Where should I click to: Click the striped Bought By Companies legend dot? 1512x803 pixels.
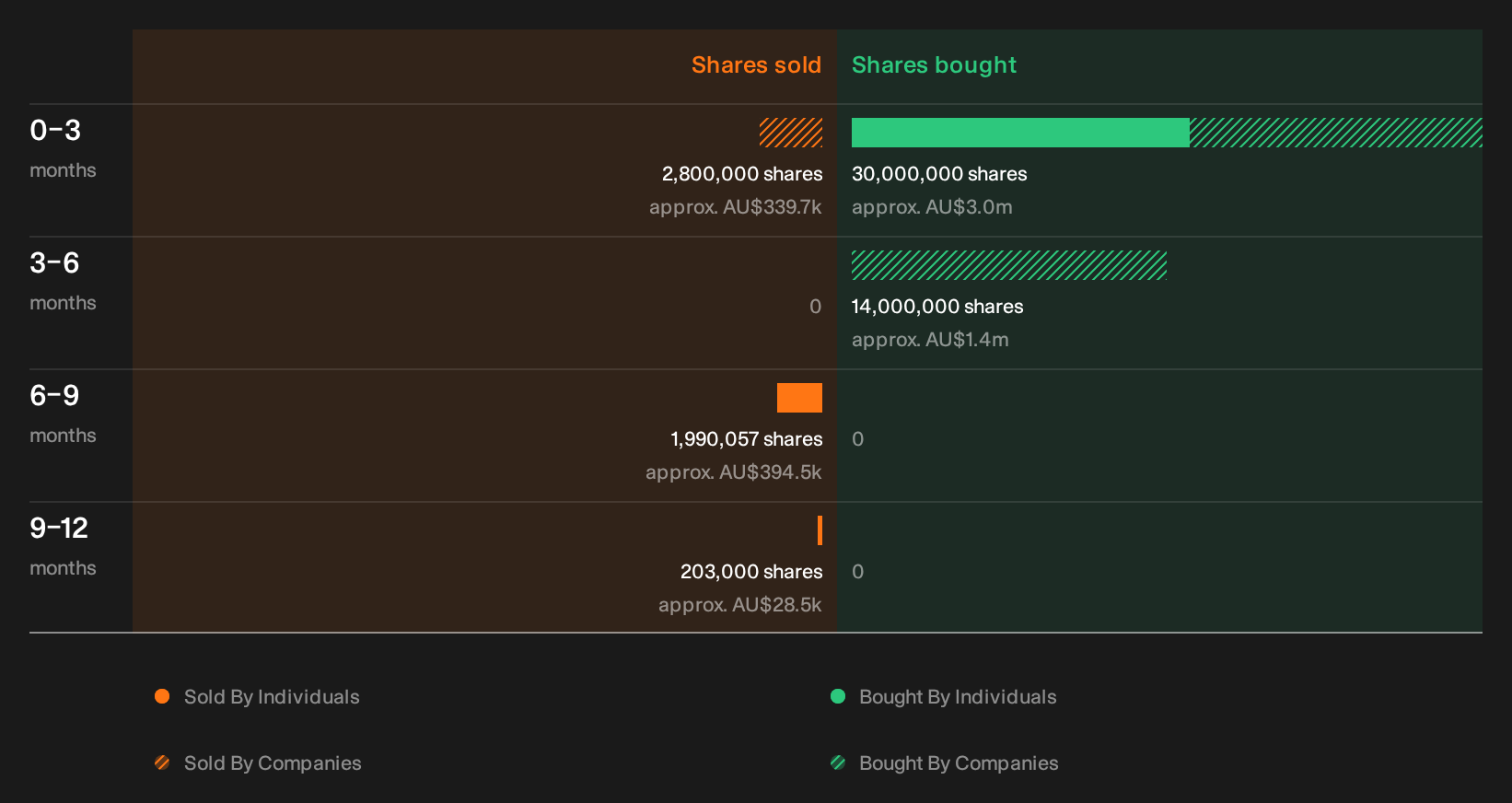pos(838,762)
